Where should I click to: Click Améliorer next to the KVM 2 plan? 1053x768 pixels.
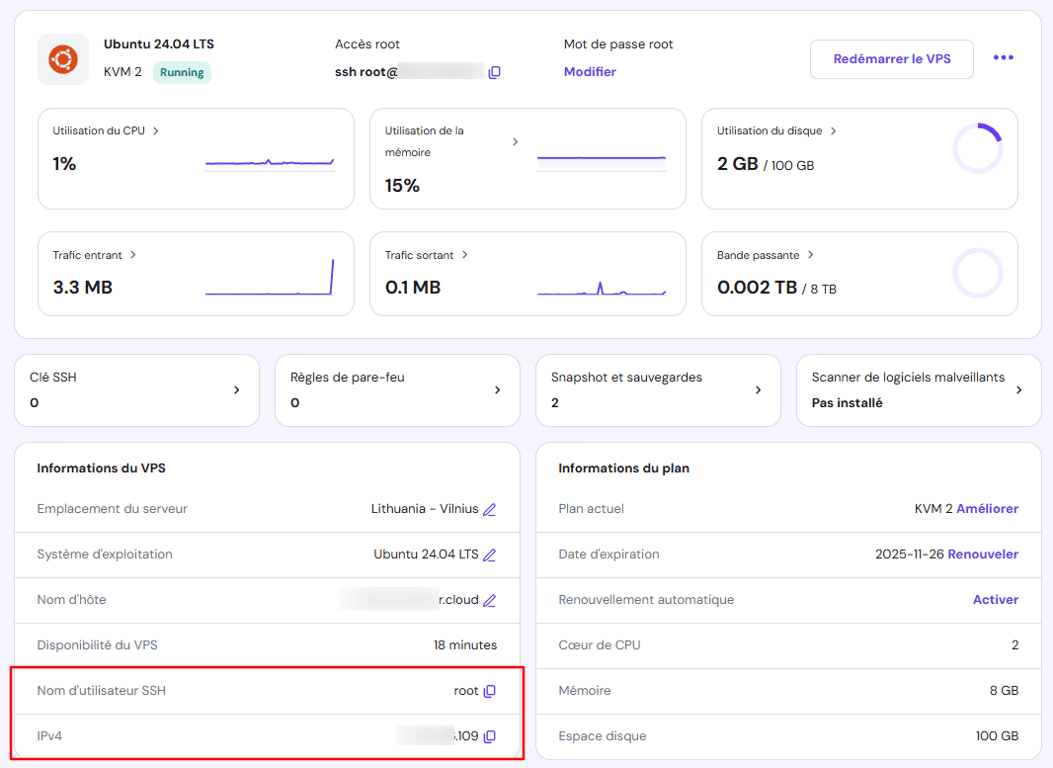[x=989, y=509]
